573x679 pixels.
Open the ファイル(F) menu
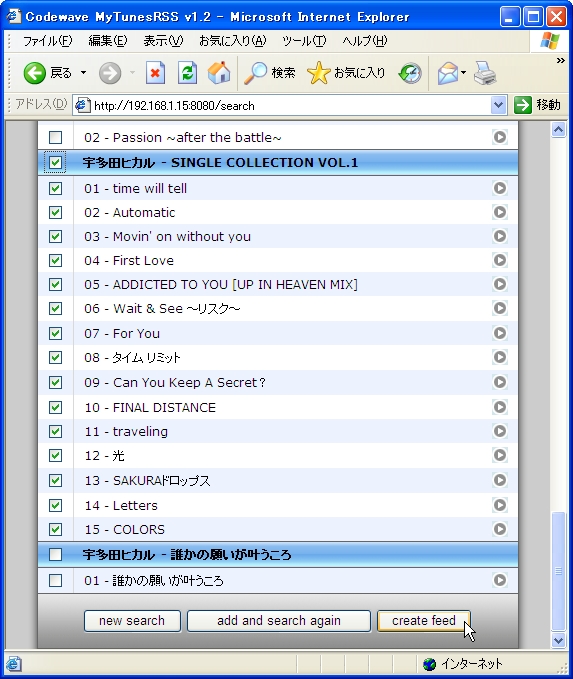click(47, 41)
